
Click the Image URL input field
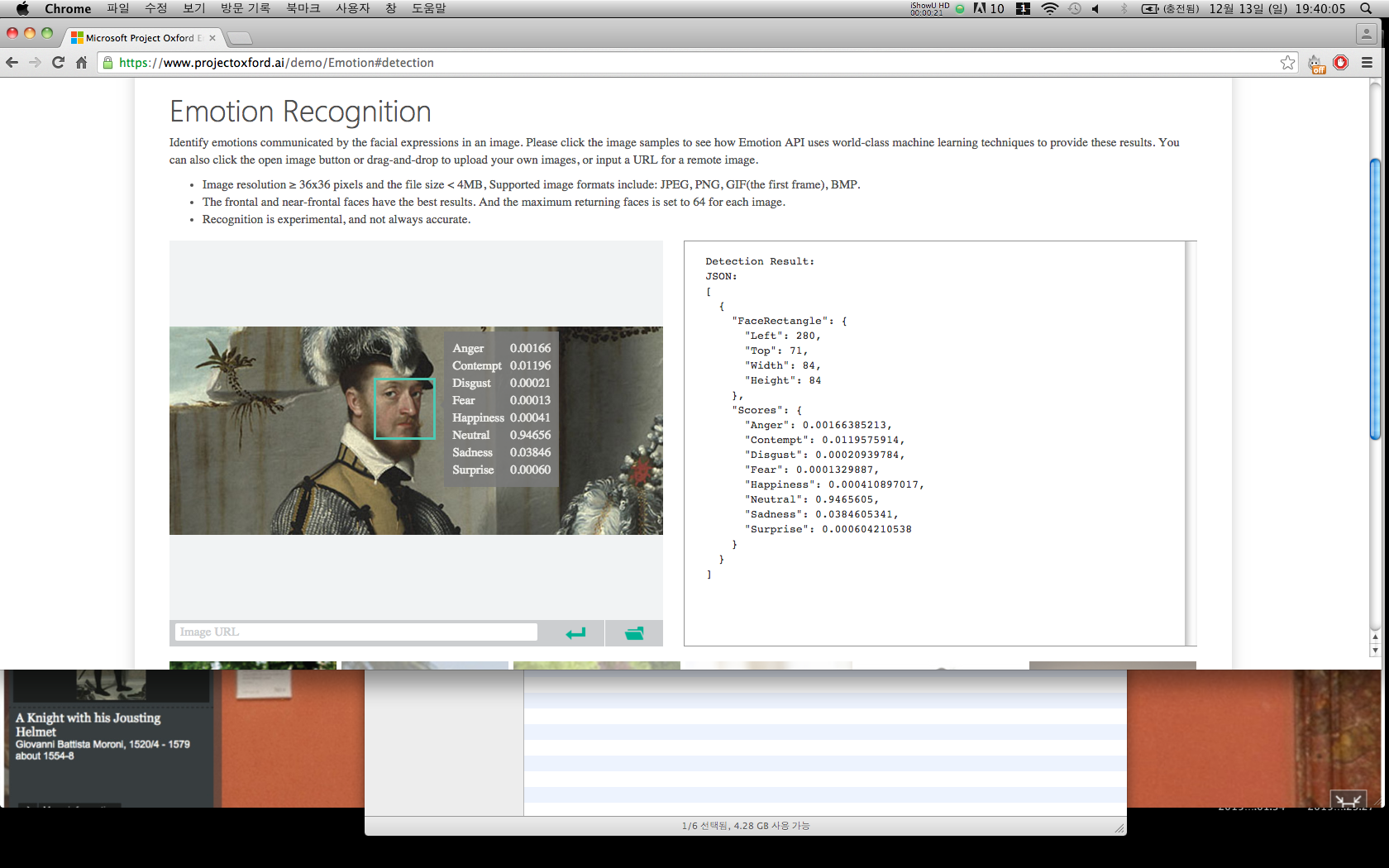[x=356, y=632]
